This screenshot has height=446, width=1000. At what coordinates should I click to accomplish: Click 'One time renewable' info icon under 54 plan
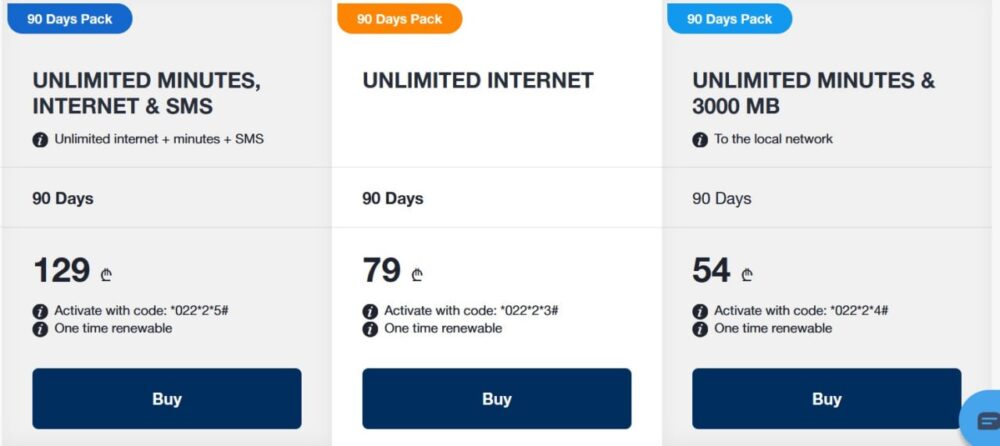coord(700,329)
